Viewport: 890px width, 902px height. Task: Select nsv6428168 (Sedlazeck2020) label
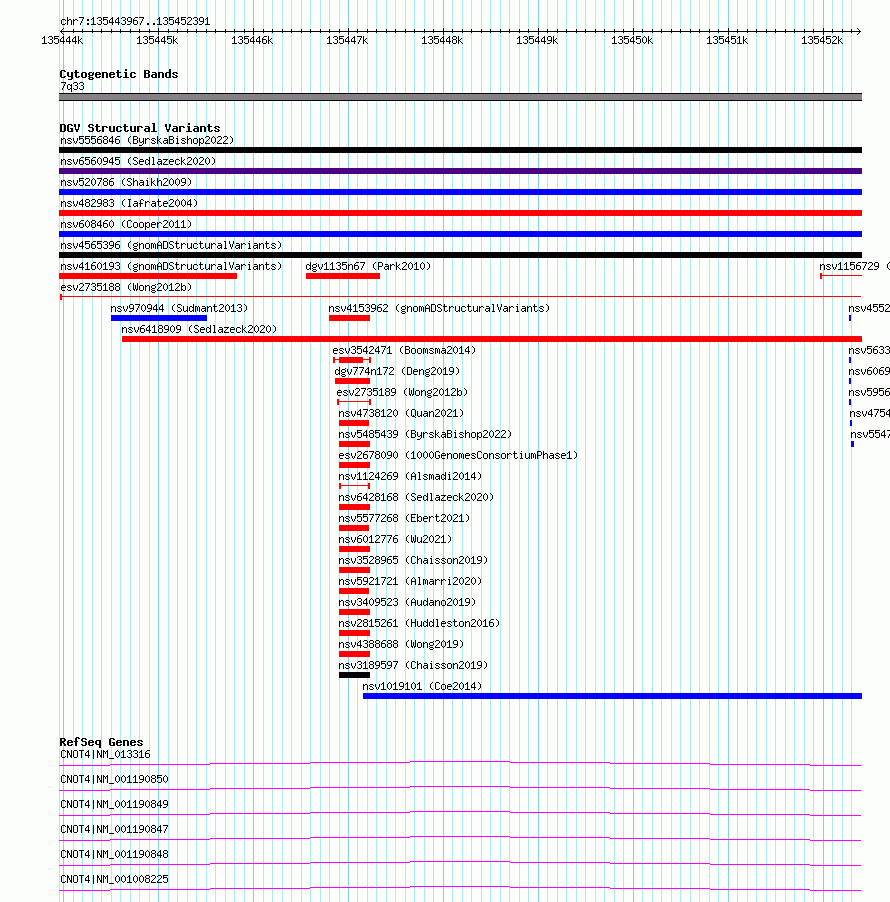(416, 497)
